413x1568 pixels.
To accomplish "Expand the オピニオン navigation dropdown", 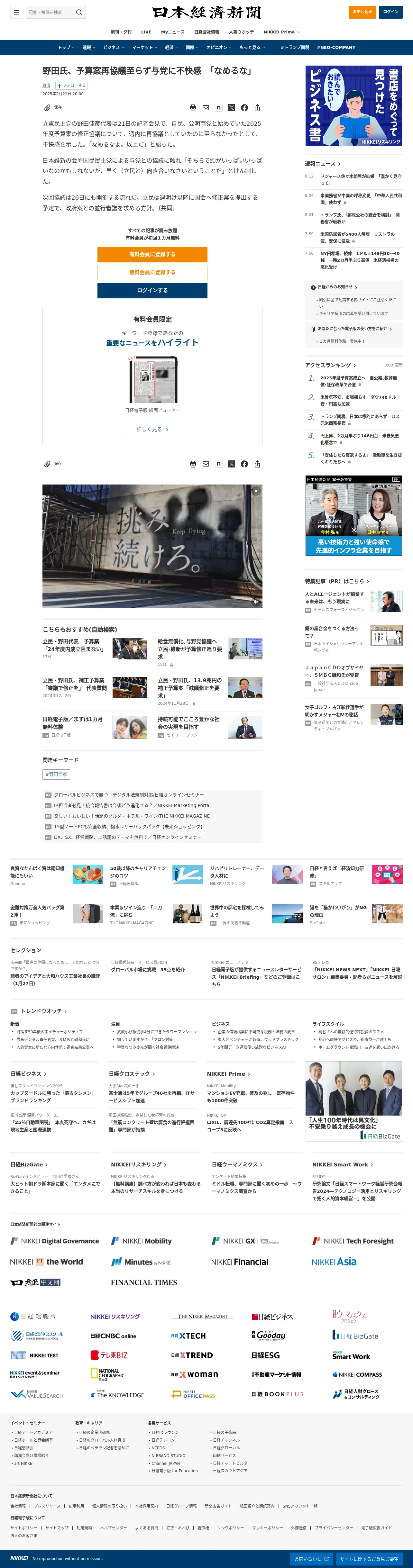I will click(x=219, y=48).
